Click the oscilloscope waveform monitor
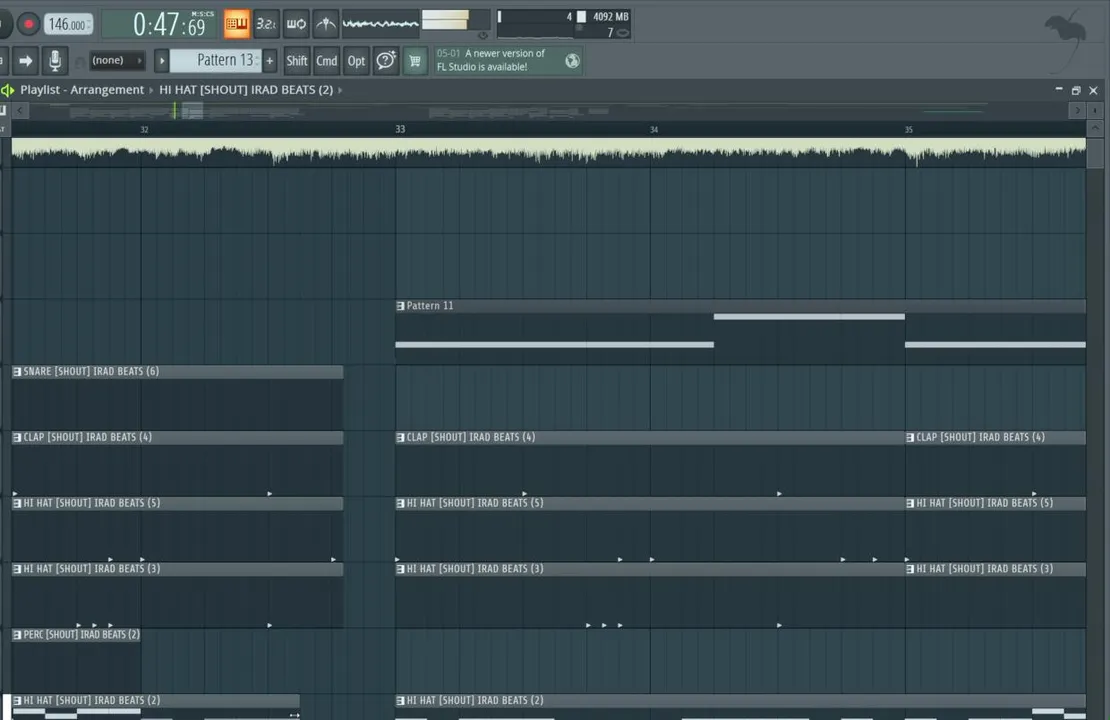This screenshot has height=720, width=1110. [381, 24]
